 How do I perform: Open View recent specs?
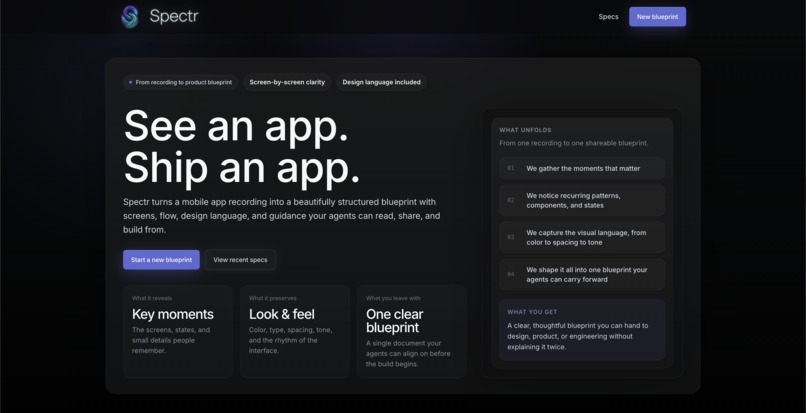[x=240, y=260]
